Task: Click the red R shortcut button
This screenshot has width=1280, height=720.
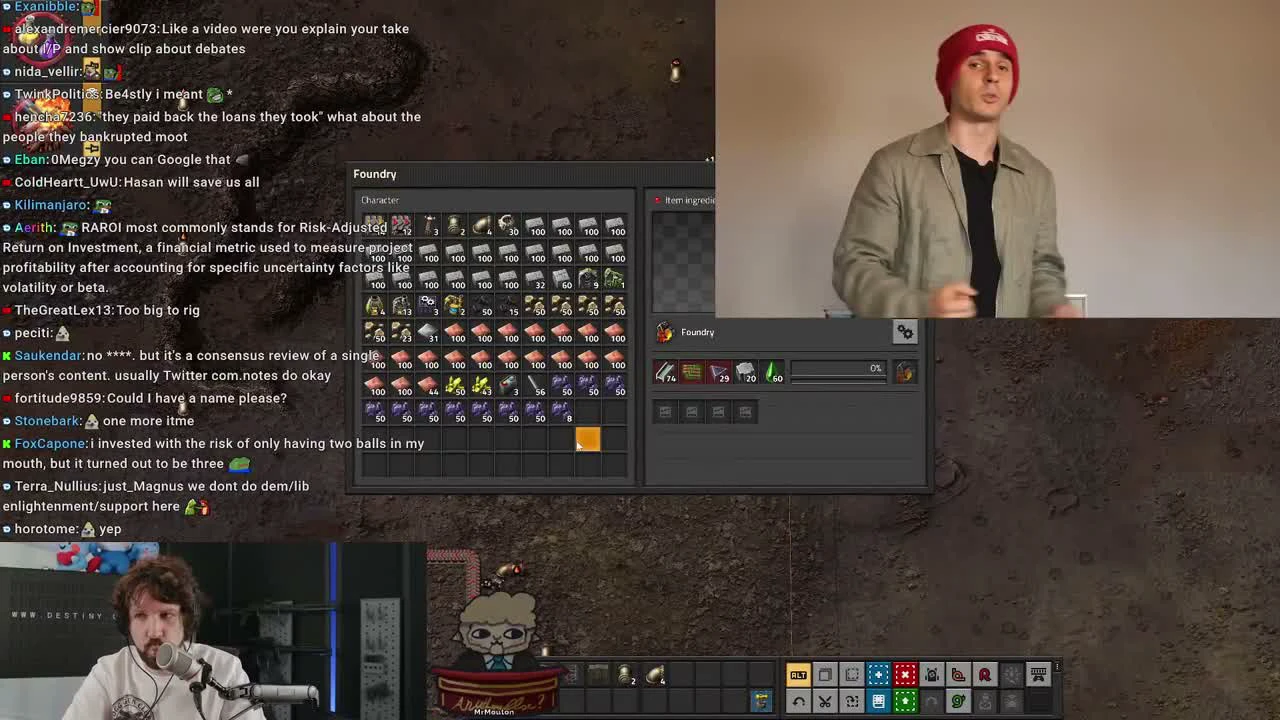Action: click(x=985, y=675)
